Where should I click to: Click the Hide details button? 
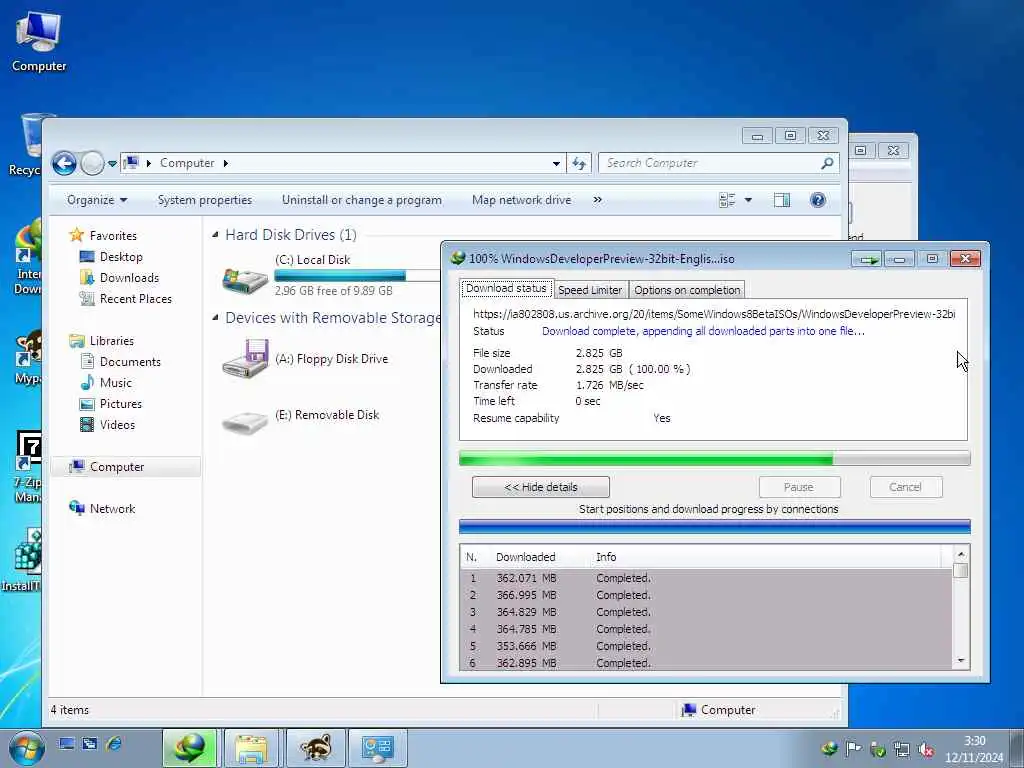[x=541, y=487]
